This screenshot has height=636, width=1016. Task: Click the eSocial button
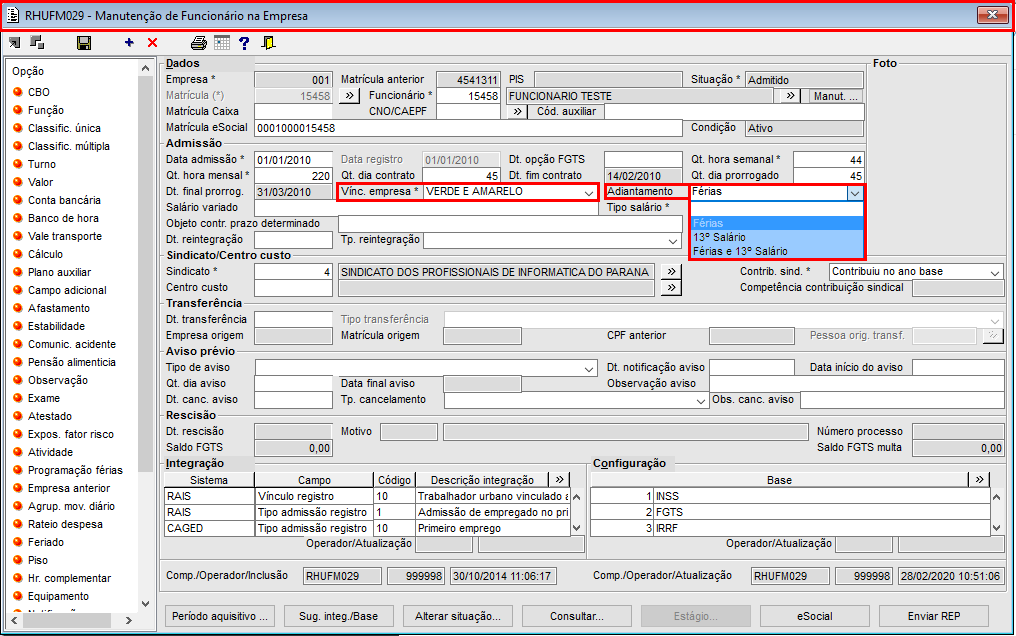[x=814, y=616]
